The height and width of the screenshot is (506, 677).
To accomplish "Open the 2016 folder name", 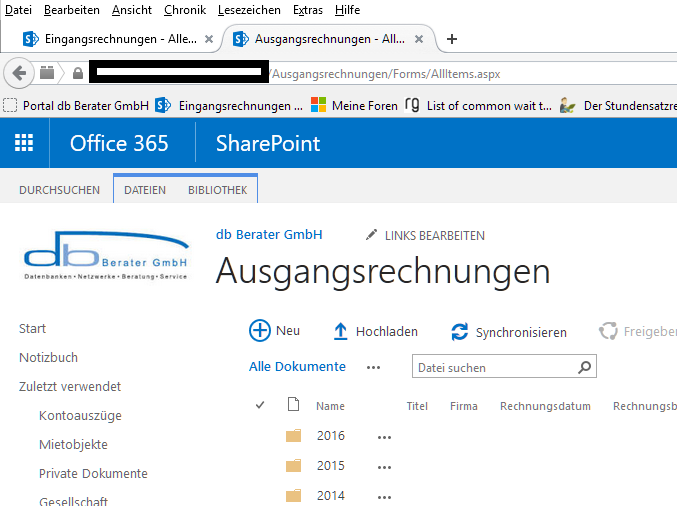I will 331,436.
